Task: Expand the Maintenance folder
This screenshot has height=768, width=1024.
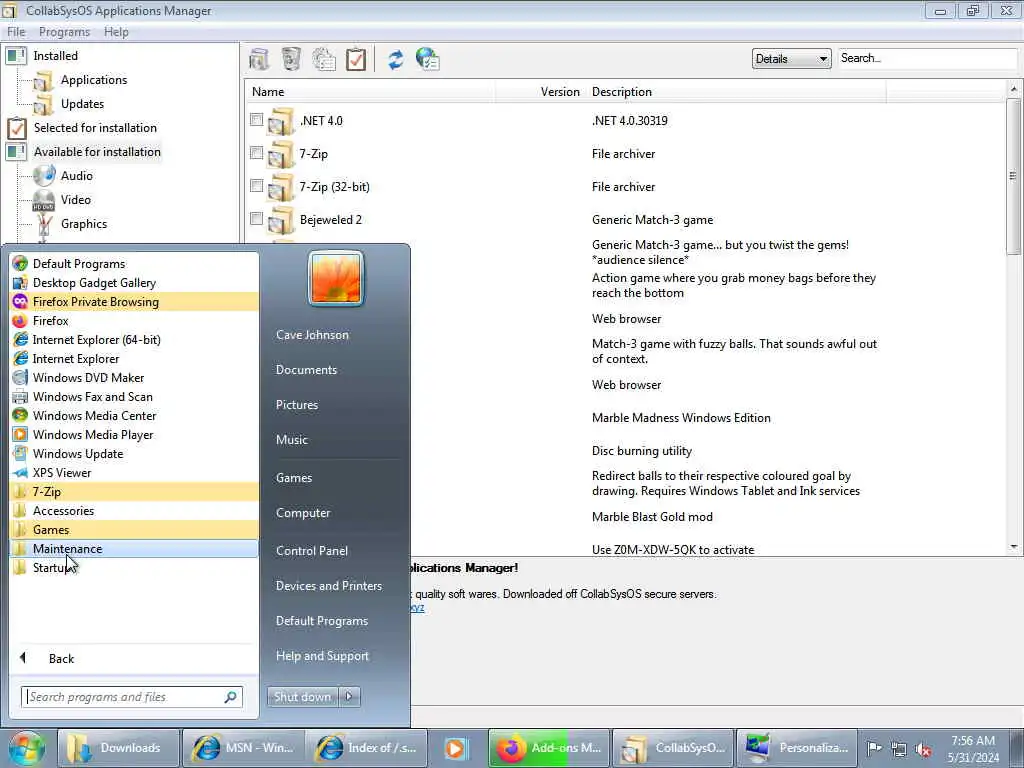Action: pos(134,549)
